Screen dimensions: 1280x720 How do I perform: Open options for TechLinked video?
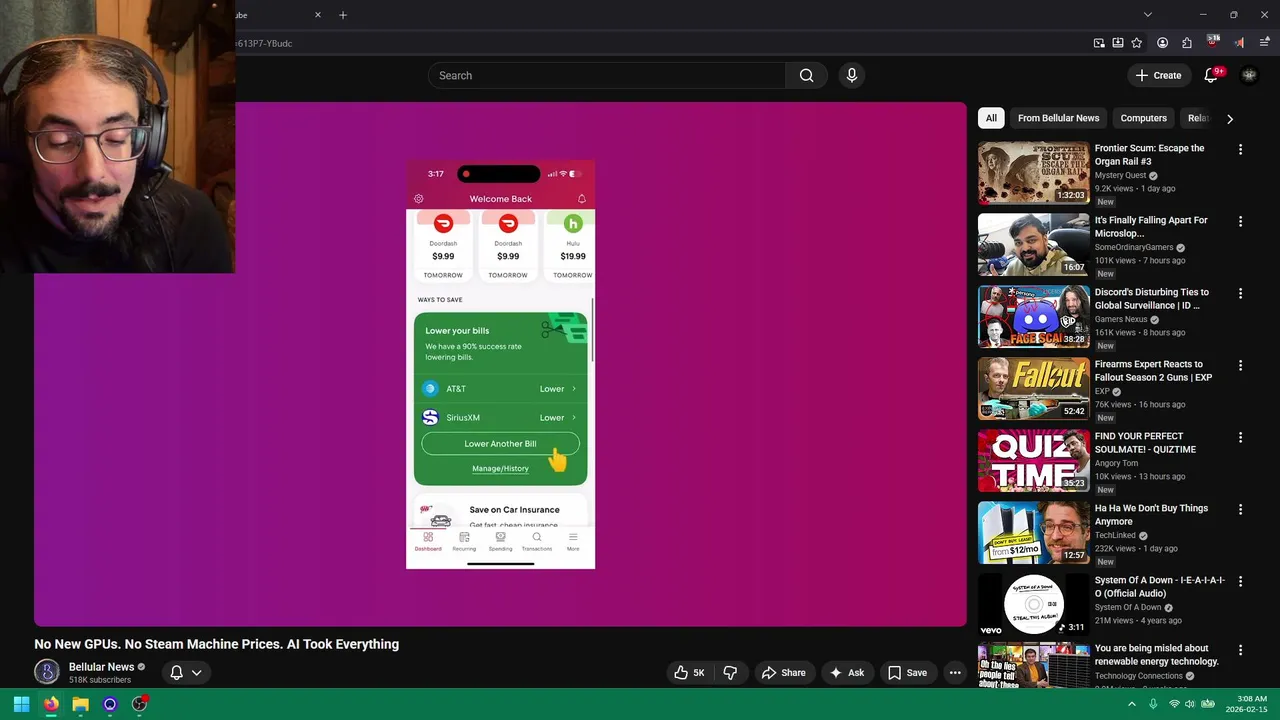(x=1240, y=509)
